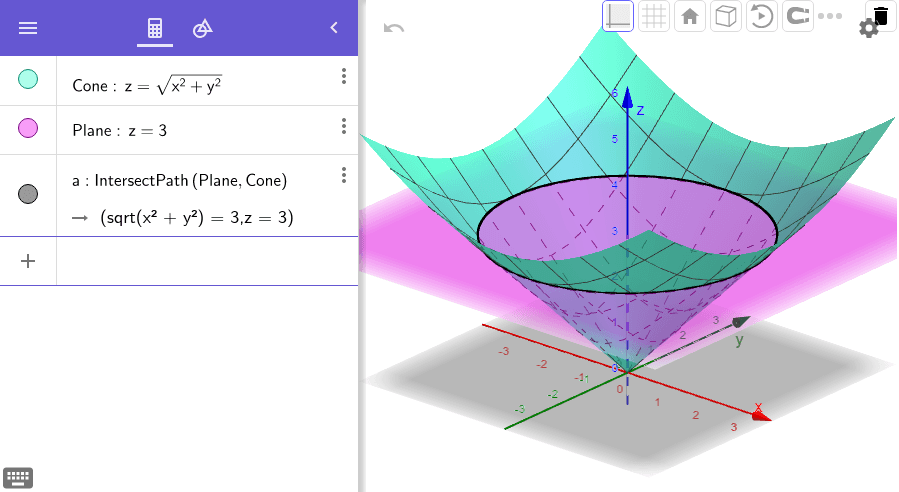Image resolution: width=899 pixels, height=492 pixels.
Task: Toggle the grid display button
Action: 654,16
